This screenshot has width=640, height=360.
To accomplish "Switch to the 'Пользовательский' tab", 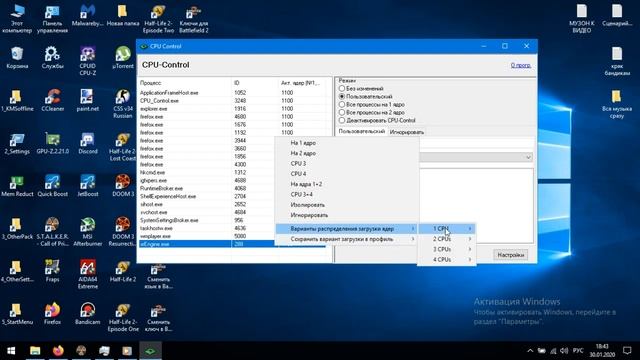I will [x=362, y=131].
